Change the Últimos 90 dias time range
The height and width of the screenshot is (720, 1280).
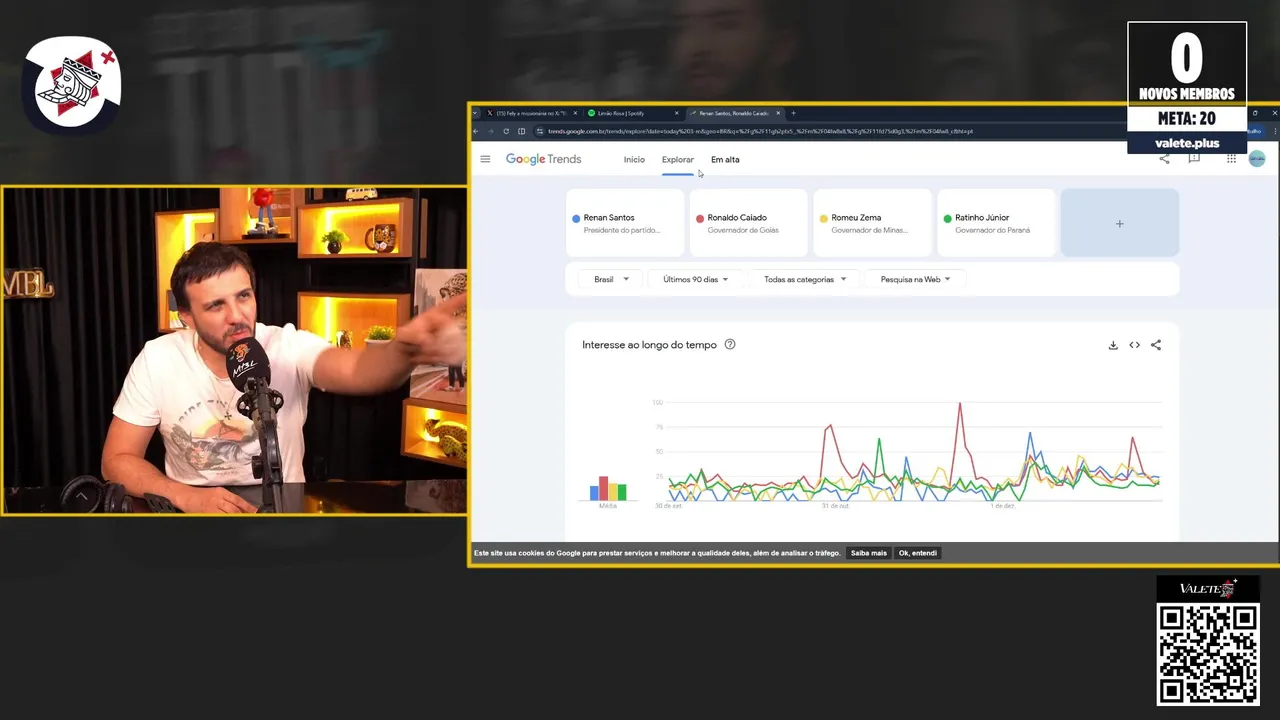[695, 279]
